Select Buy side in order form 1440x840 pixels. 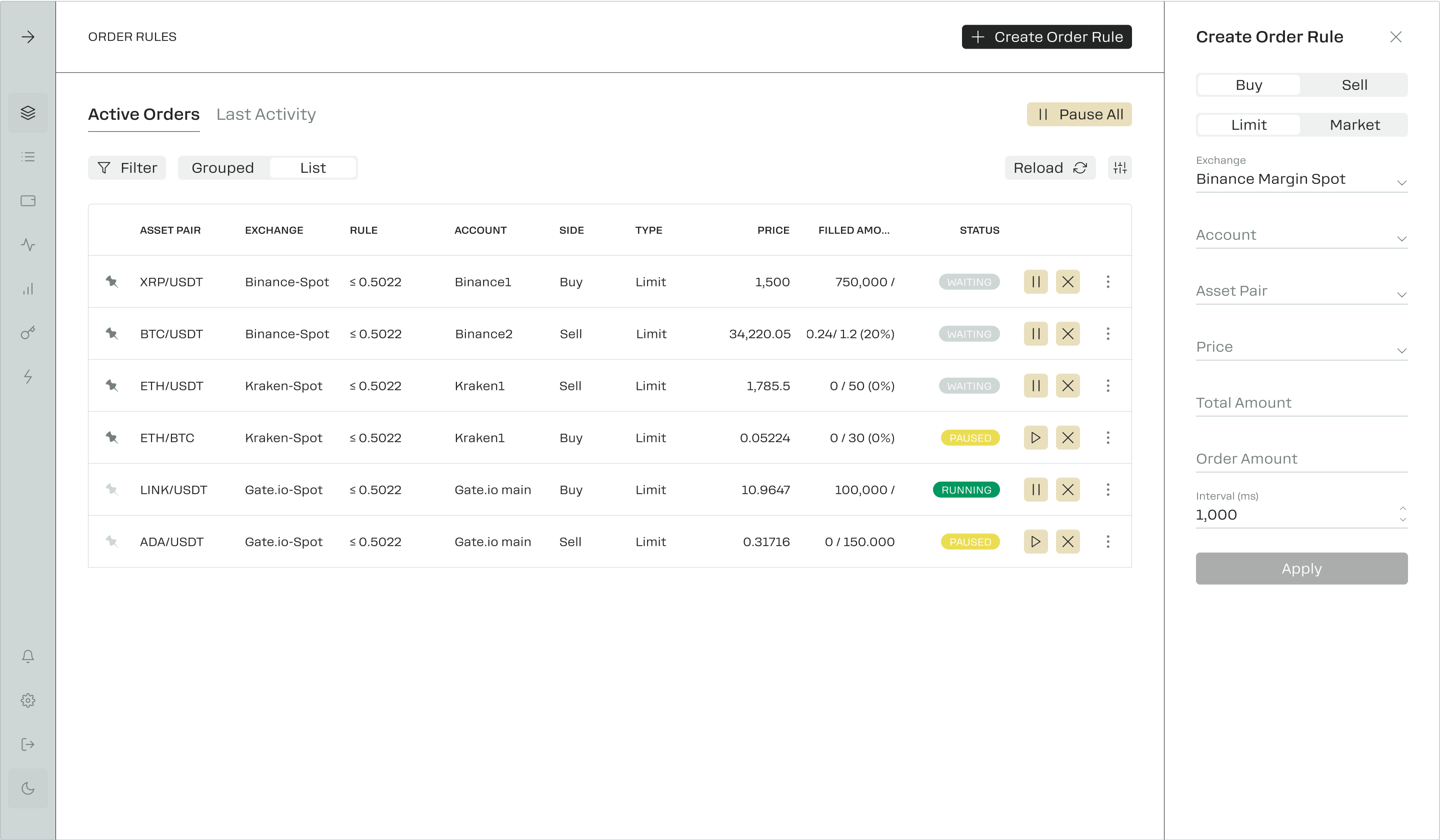click(x=1248, y=85)
